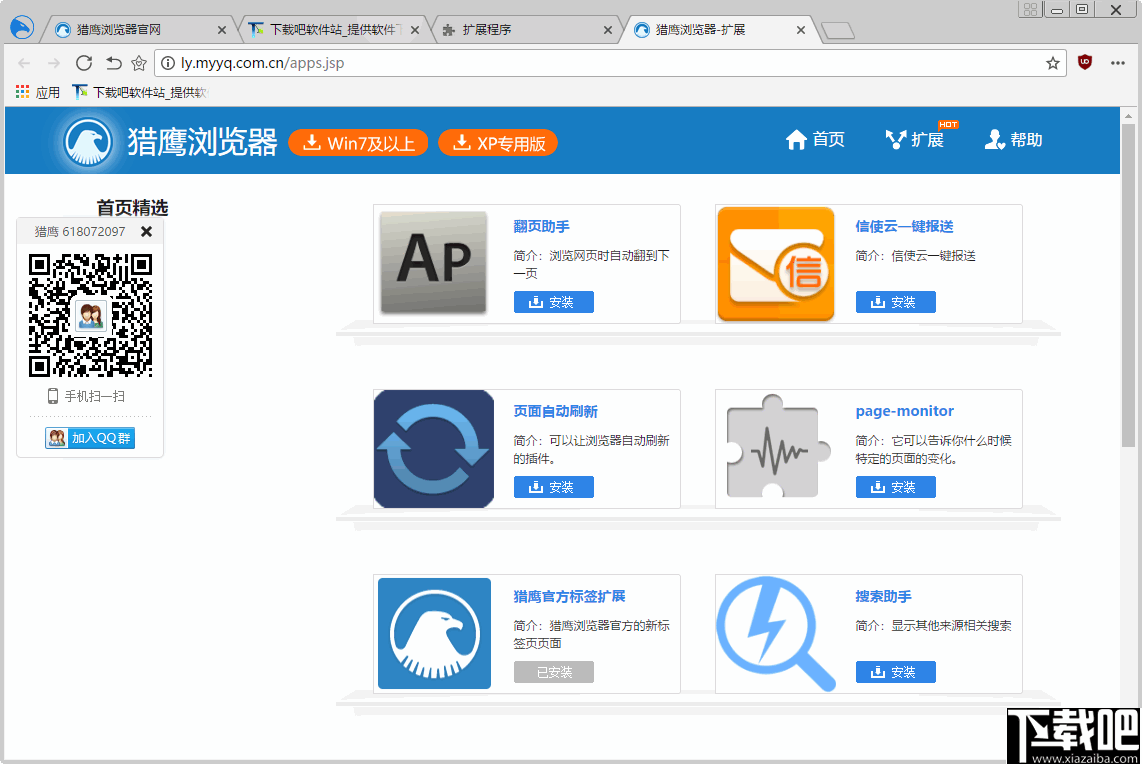Install the page-monitor extension
This screenshot has height=764, width=1142.
point(896,487)
